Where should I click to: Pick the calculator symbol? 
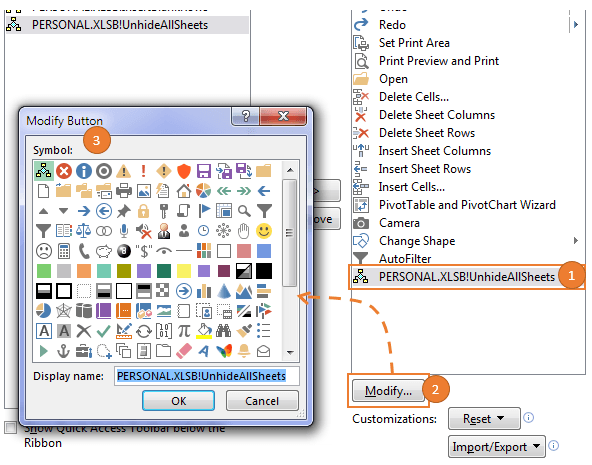point(64,251)
